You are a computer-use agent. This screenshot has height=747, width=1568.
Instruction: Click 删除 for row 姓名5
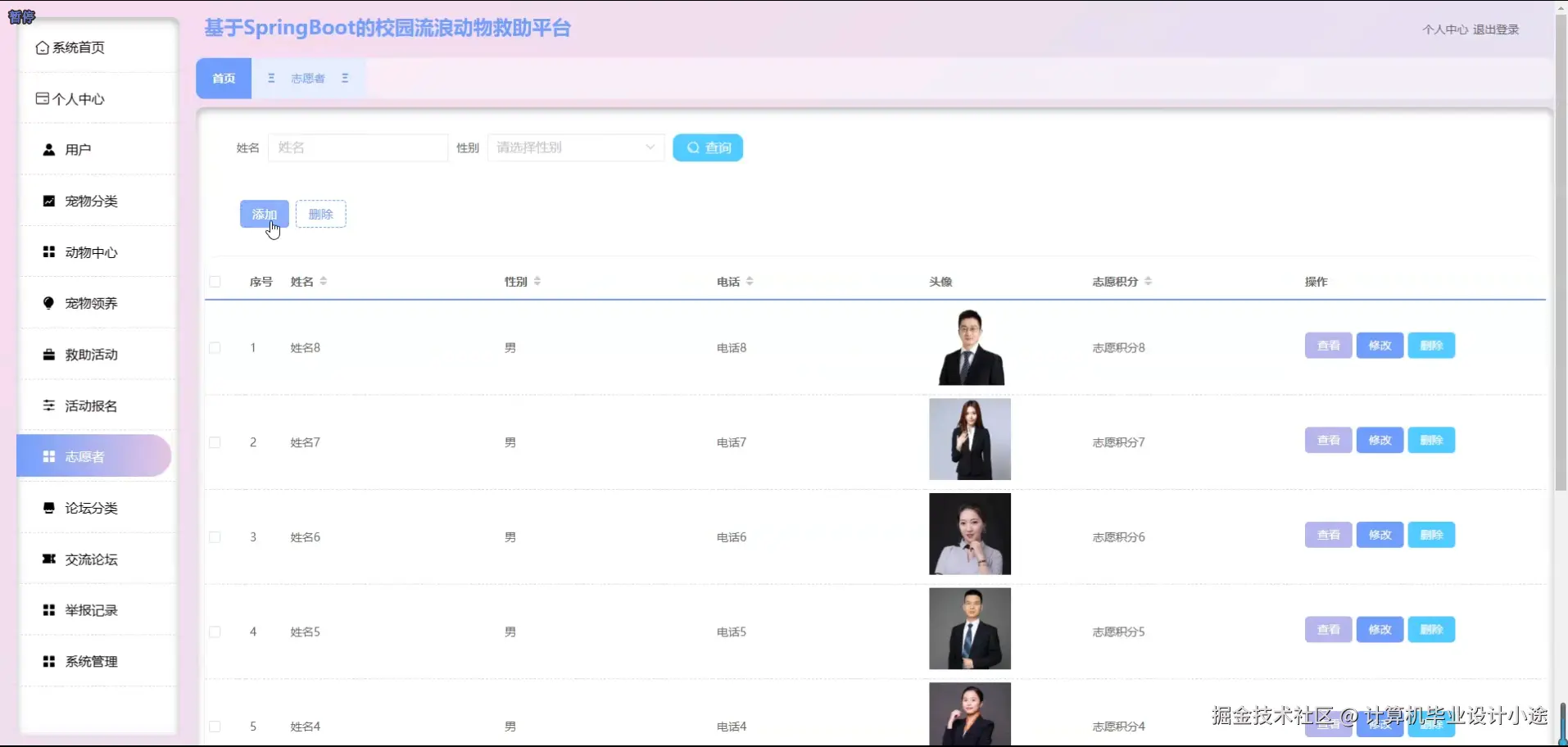click(x=1431, y=629)
